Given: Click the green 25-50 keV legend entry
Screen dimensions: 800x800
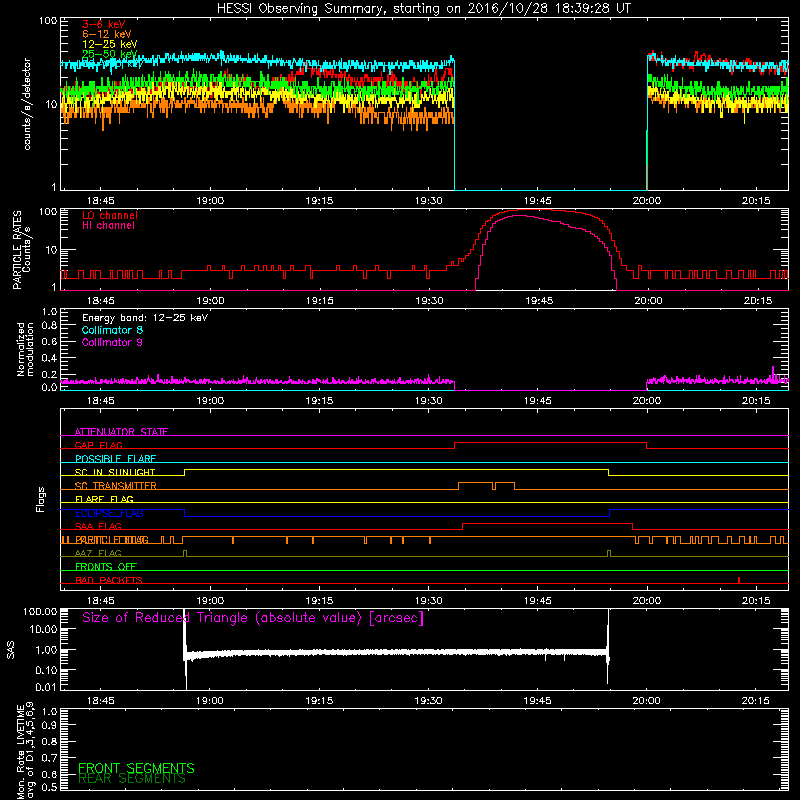Looking at the screenshot, I should pyautogui.click(x=110, y=54).
